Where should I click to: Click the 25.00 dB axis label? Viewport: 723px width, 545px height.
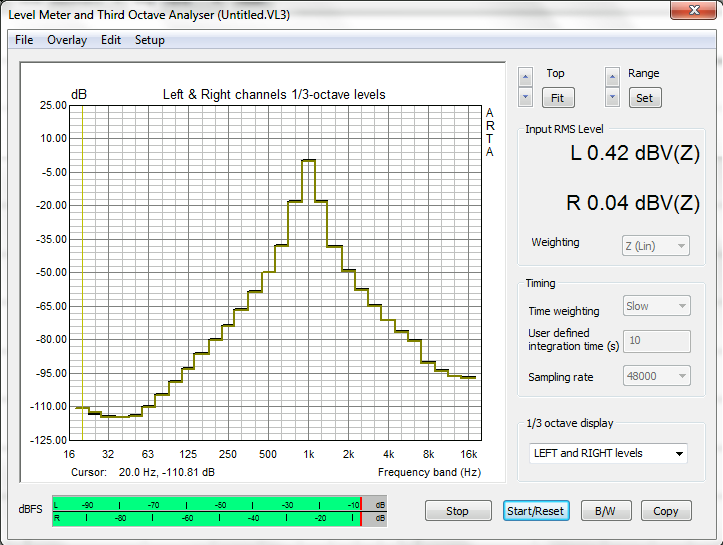pos(53,105)
